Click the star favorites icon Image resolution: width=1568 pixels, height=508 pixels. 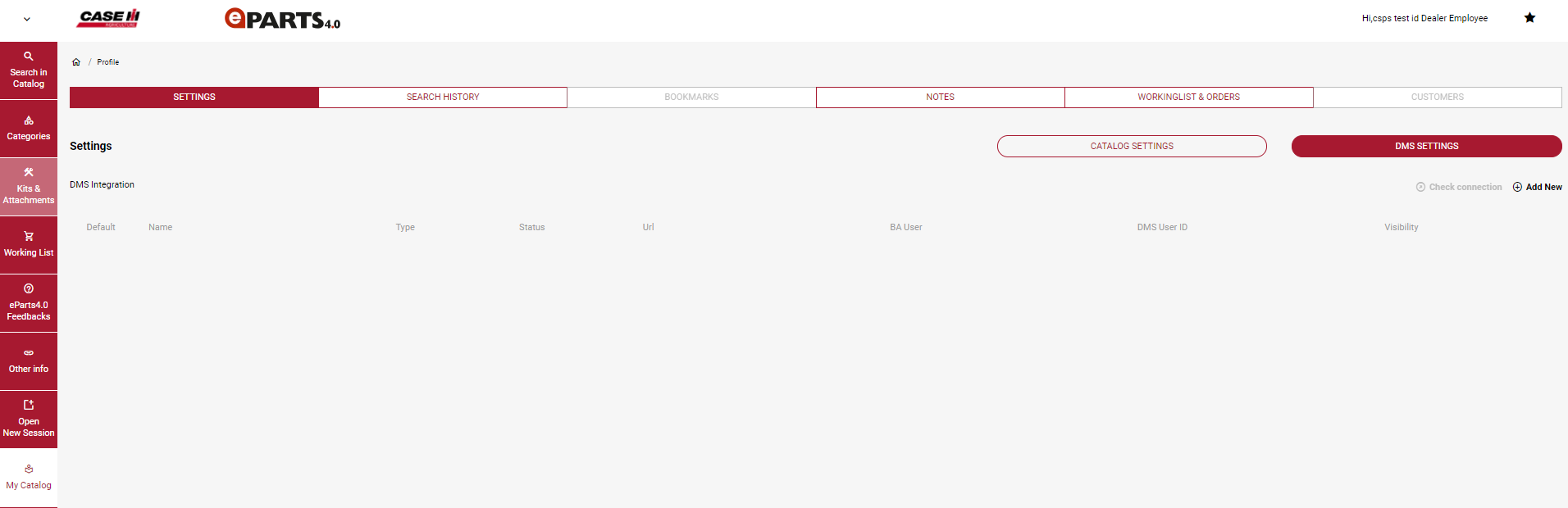pyautogui.click(x=1529, y=18)
